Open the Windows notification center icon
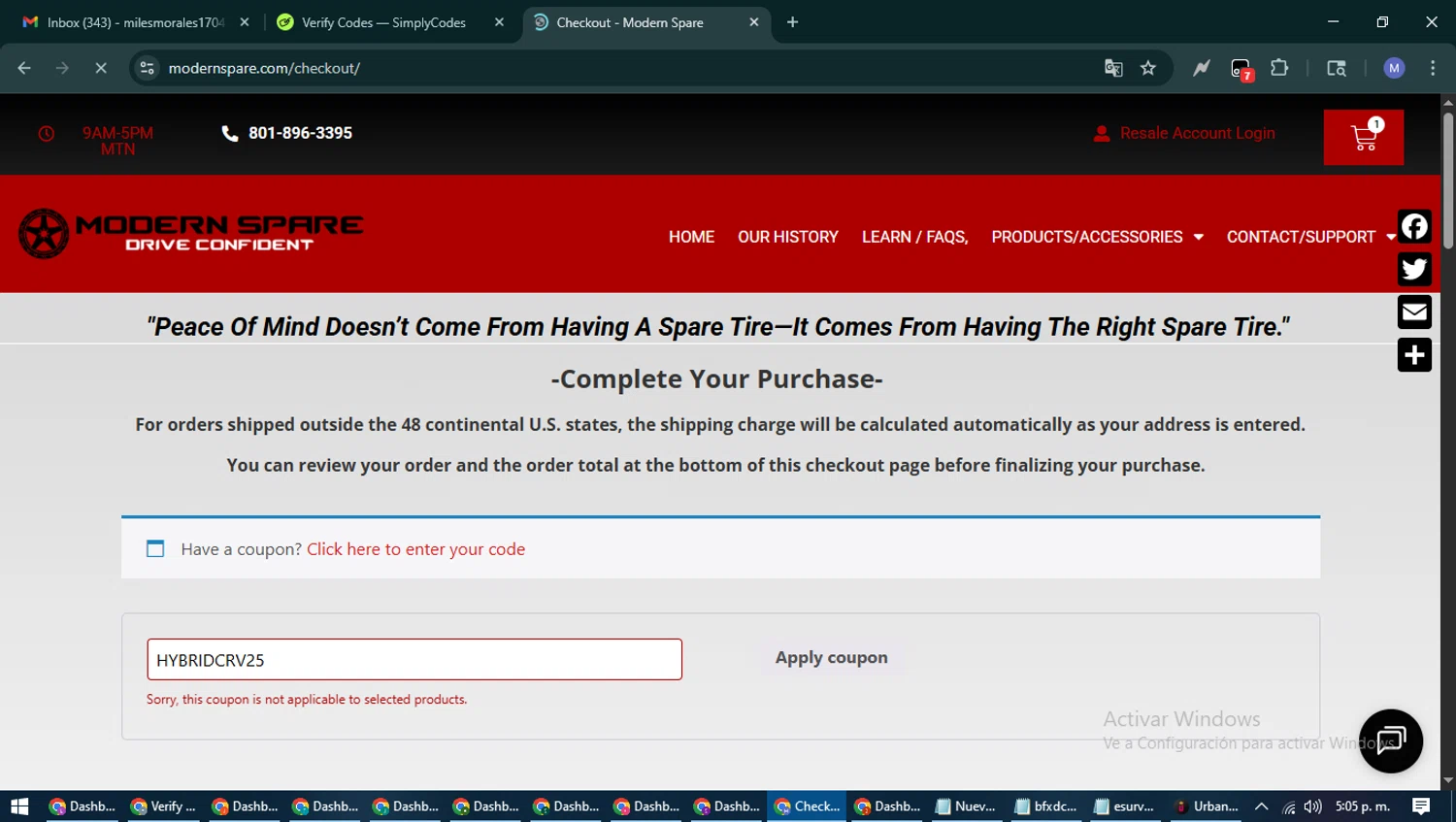 coord(1421,806)
